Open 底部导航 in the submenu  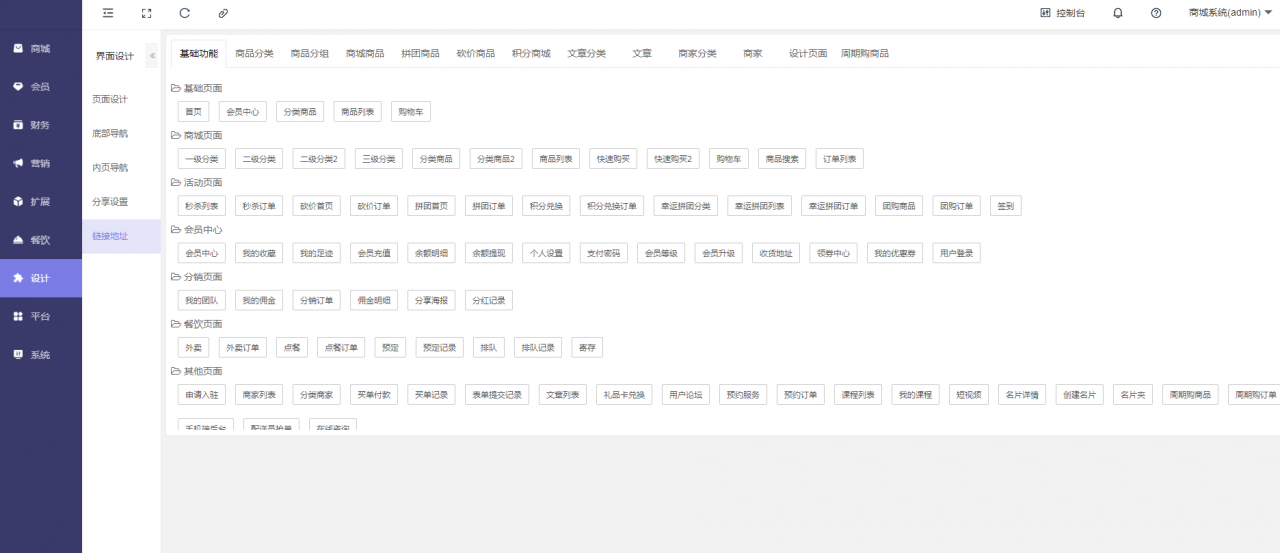pos(121,133)
